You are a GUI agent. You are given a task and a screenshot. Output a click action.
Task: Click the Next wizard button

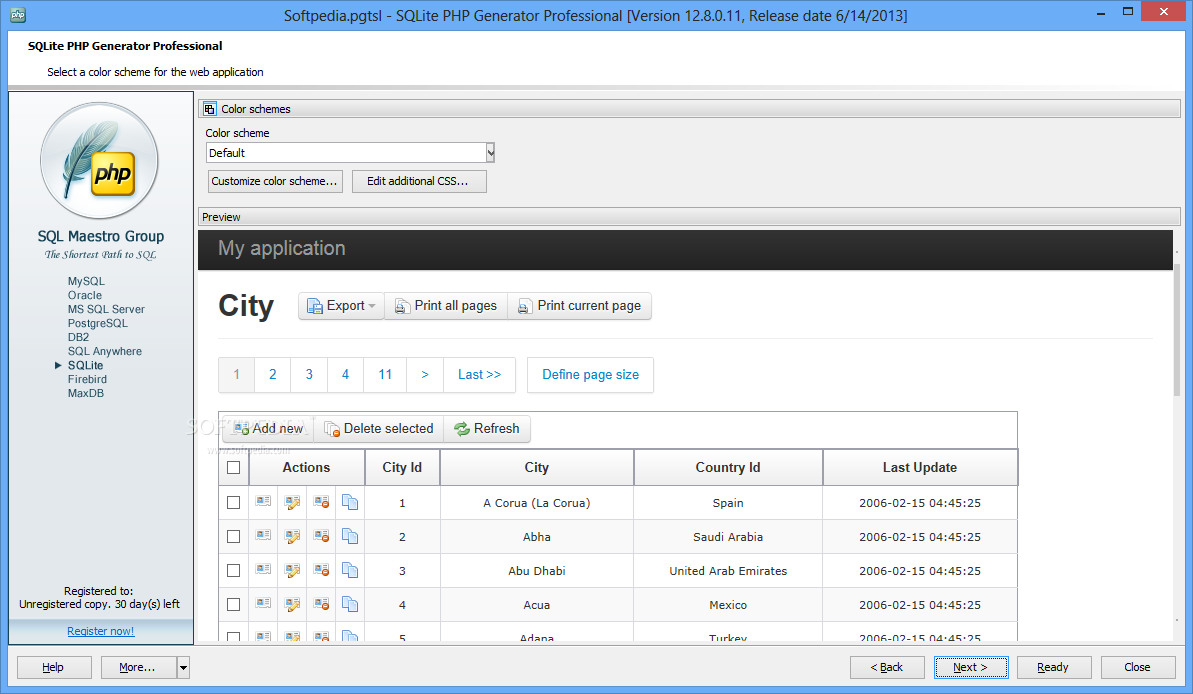point(971,667)
